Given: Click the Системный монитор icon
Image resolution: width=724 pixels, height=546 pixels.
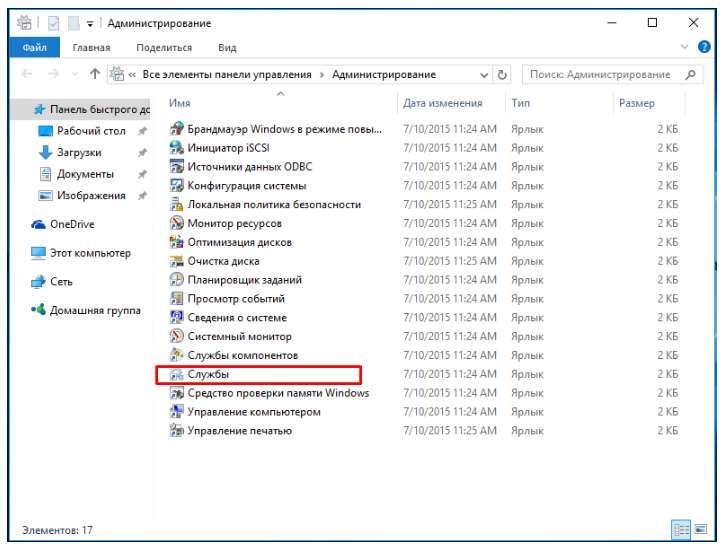Looking at the screenshot, I should coord(176,336).
